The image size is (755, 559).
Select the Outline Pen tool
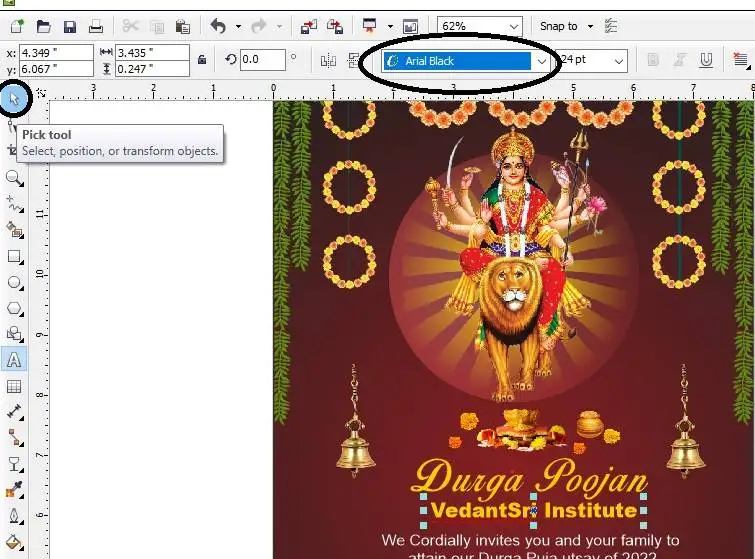pos(14,516)
